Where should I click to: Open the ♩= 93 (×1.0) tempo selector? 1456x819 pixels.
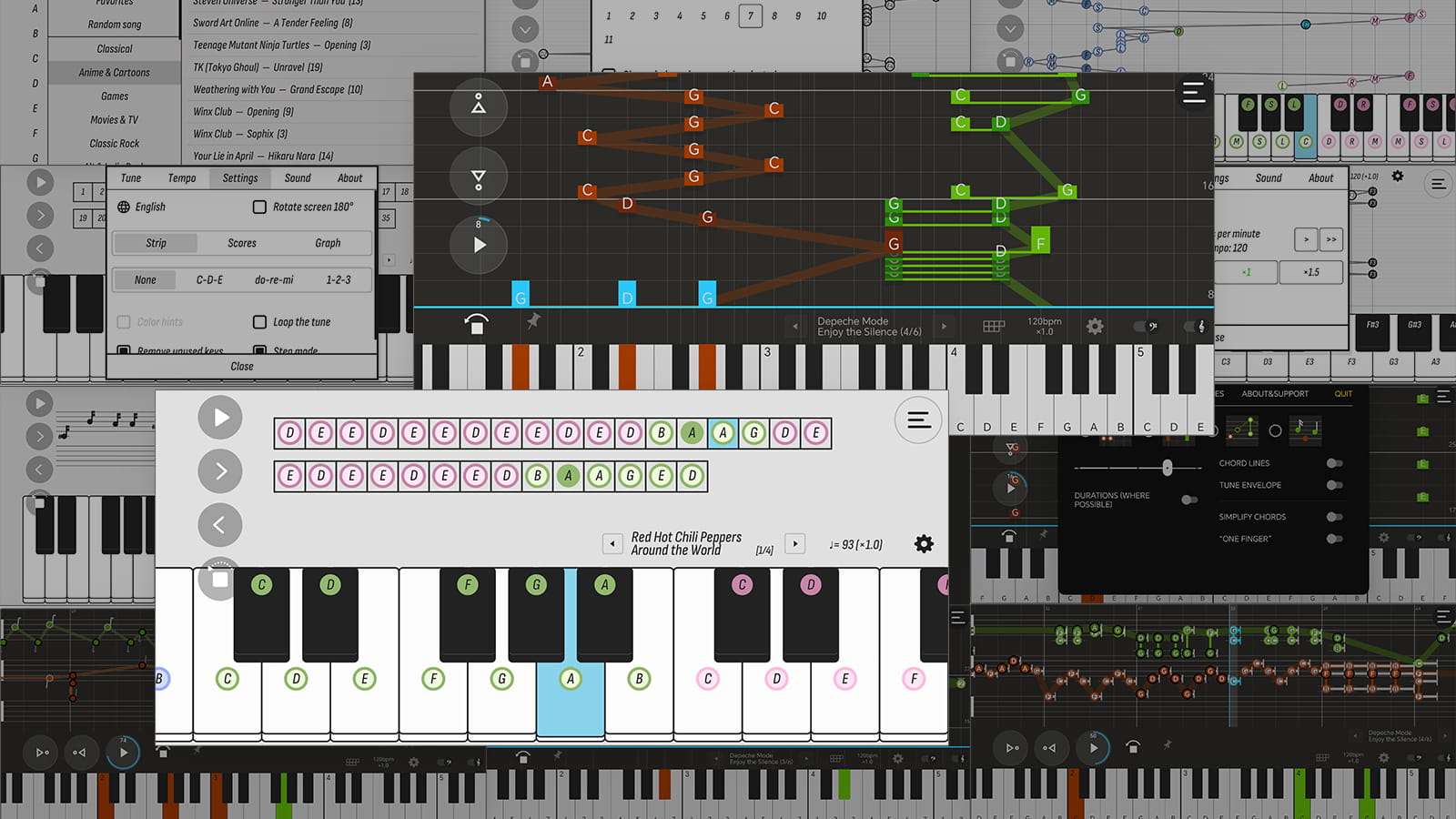point(855,545)
